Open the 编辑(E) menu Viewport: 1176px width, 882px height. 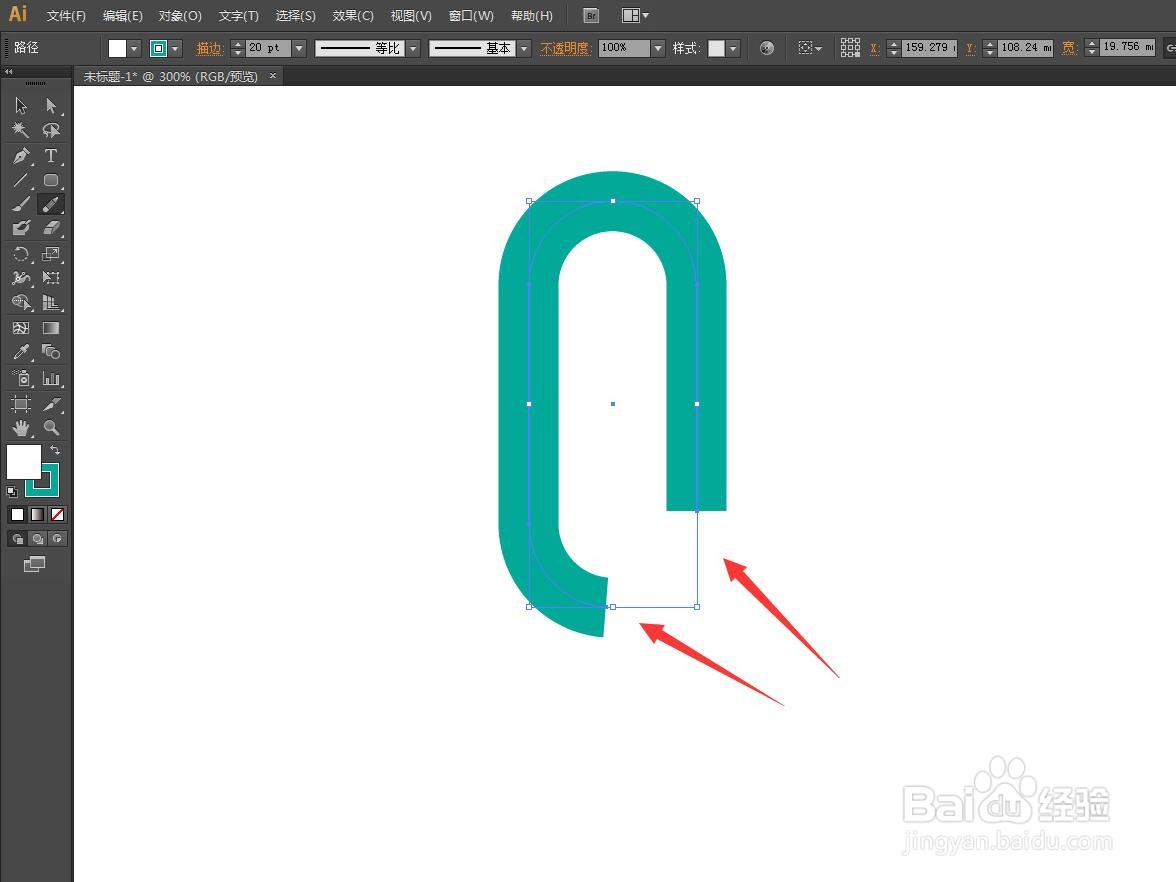click(122, 16)
